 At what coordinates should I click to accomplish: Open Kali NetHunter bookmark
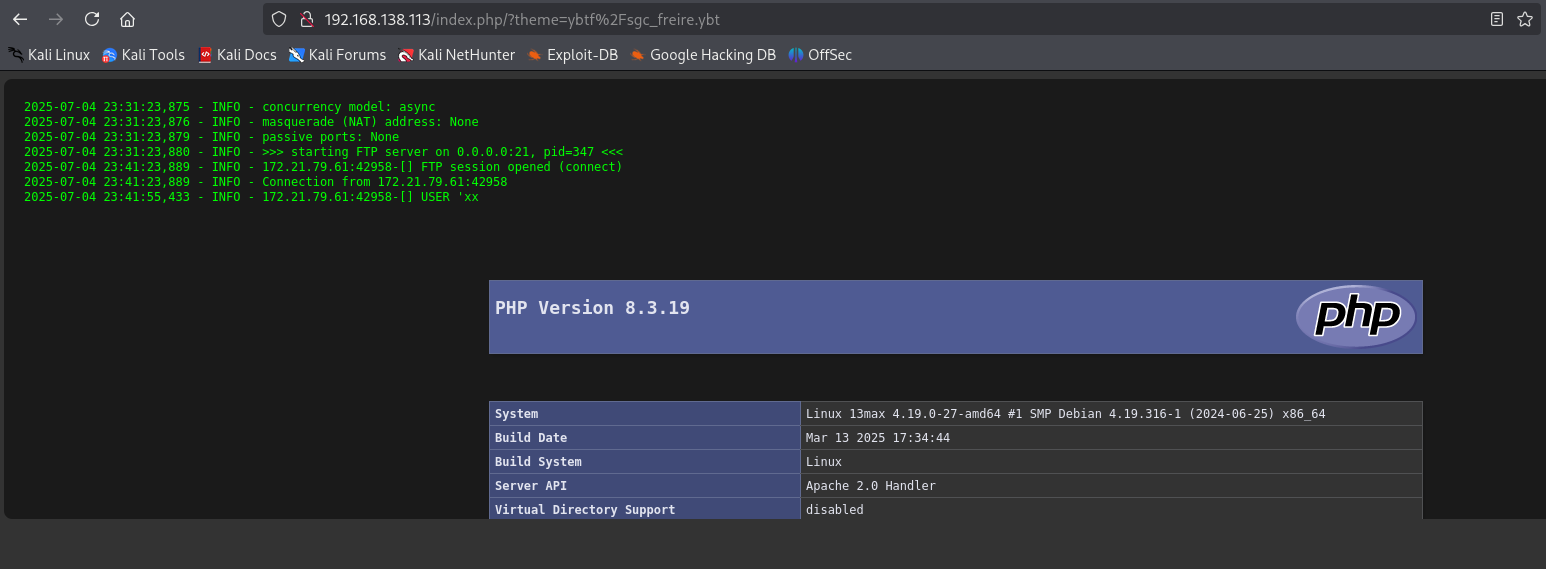[456, 55]
